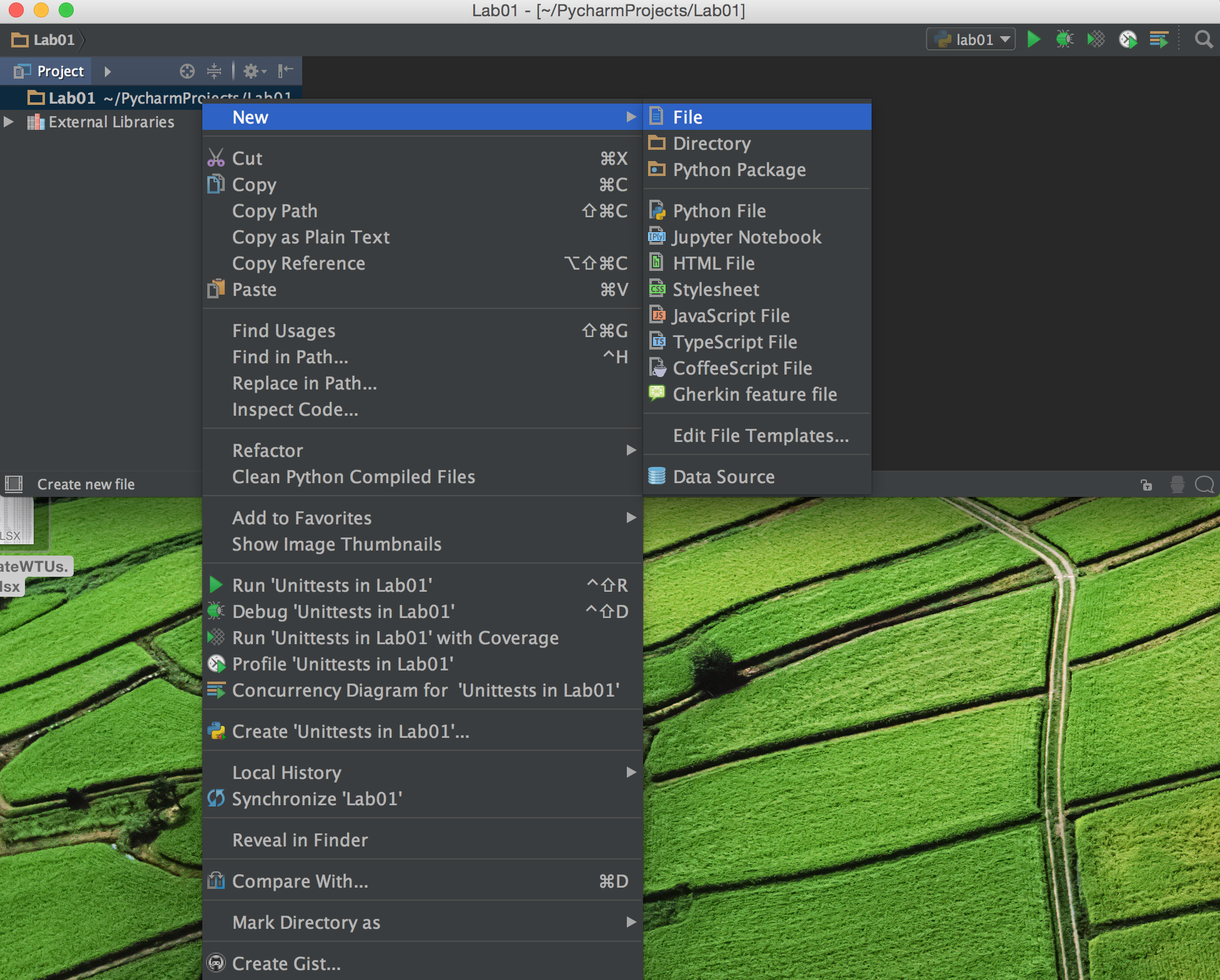
Task: Click the inspector hector icon in status bar
Action: [x=1177, y=484]
